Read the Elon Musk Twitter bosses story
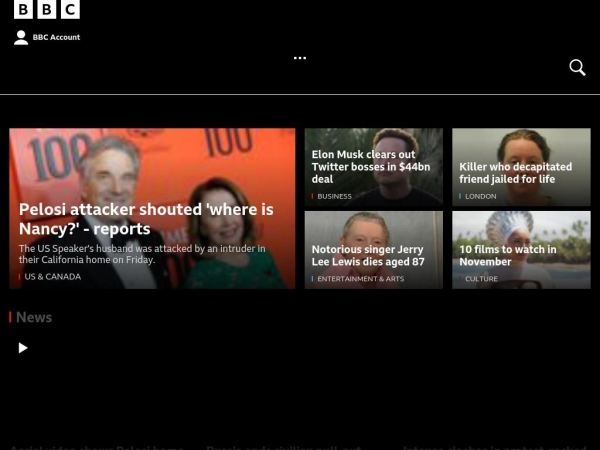Screen dimensions: 600x450 point(370,167)
